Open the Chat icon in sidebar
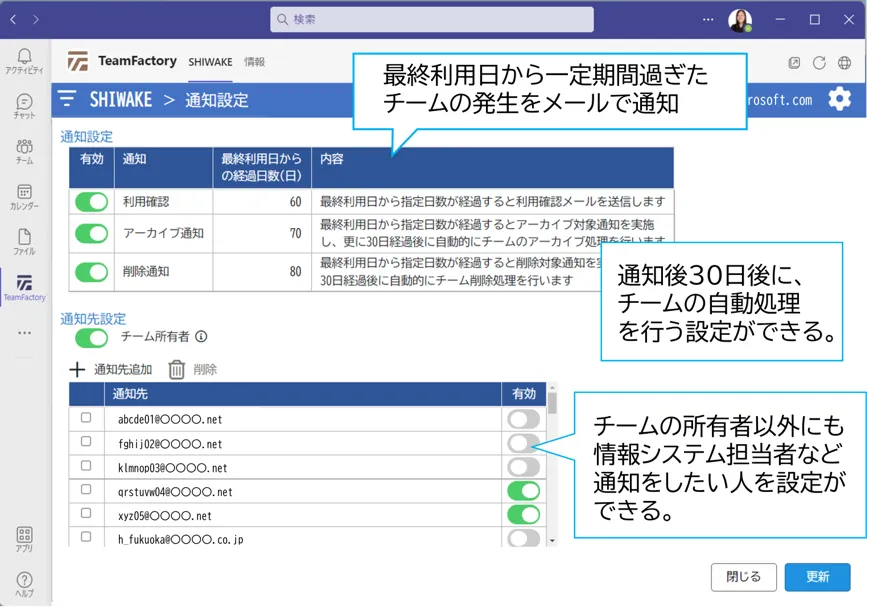The width and height of the screenshot is (882, 608). 24,106
